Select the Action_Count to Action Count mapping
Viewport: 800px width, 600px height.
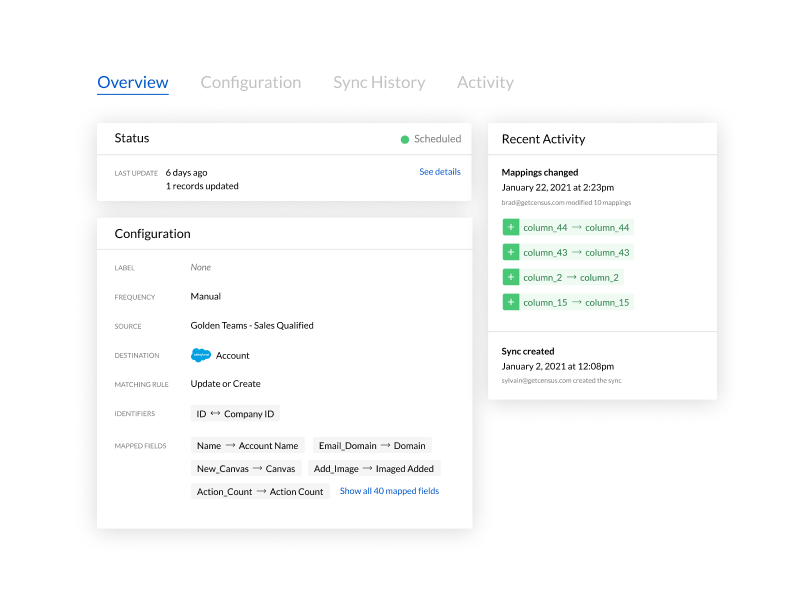(x=260, y=491)
